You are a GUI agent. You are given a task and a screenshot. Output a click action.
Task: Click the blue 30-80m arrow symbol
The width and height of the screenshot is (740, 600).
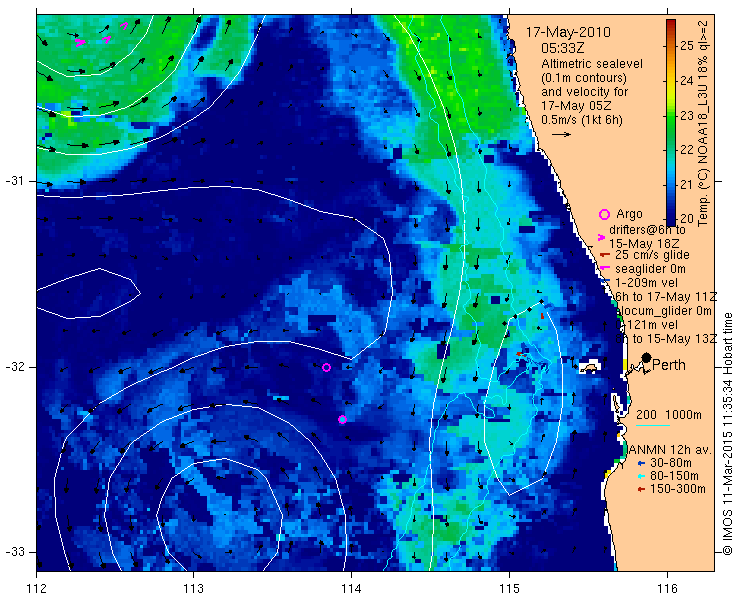pos(640,463)
